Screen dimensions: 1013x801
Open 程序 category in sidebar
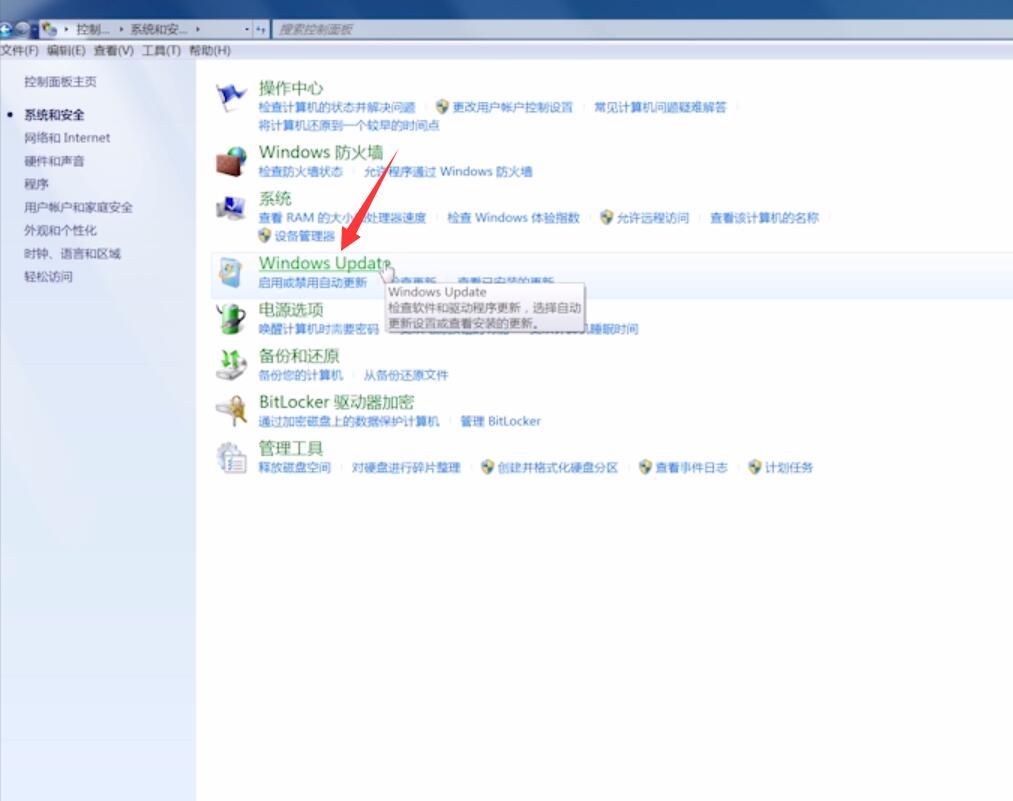tap(36, 184)
